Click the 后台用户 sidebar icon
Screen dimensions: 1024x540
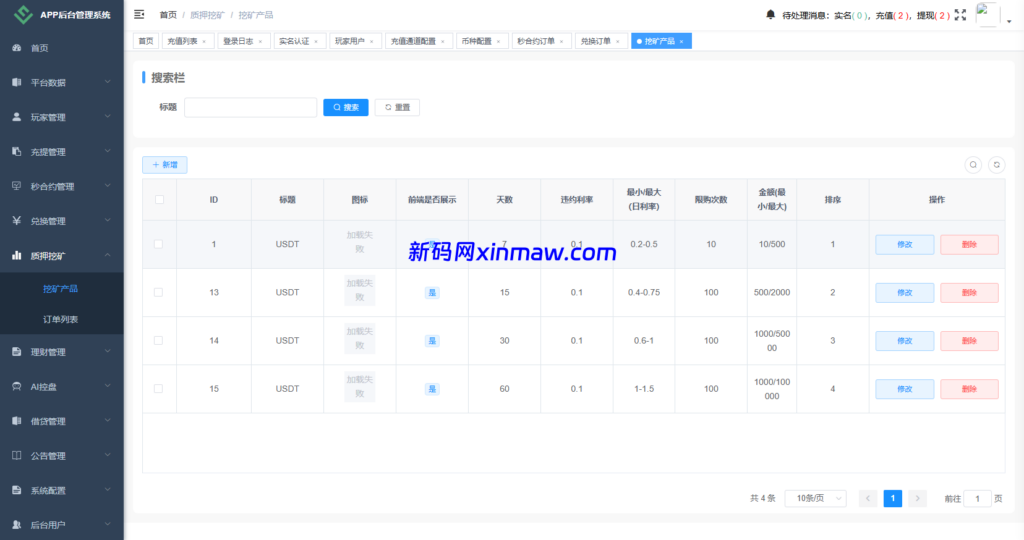pos(17,524)
